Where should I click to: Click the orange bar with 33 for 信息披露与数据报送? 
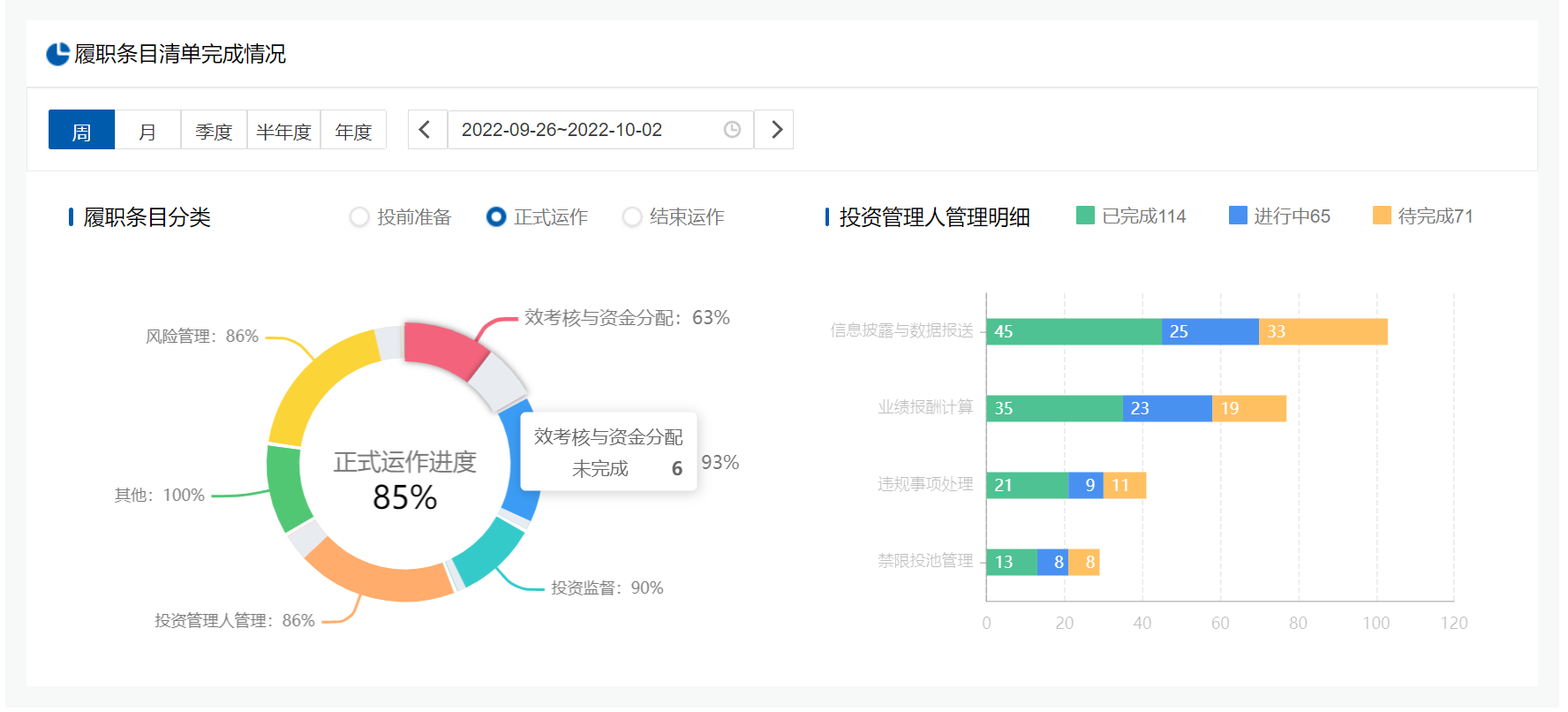tap(1323, 331)
